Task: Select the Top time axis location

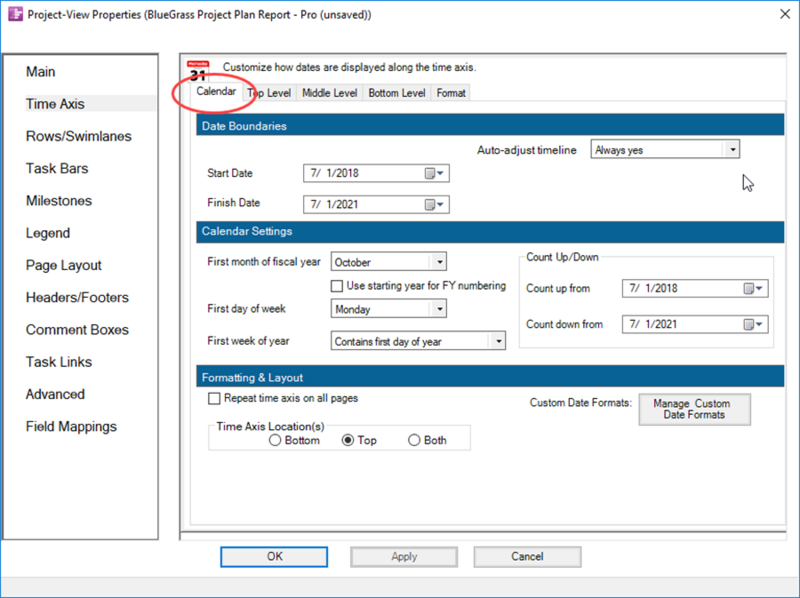Action: 348,440
